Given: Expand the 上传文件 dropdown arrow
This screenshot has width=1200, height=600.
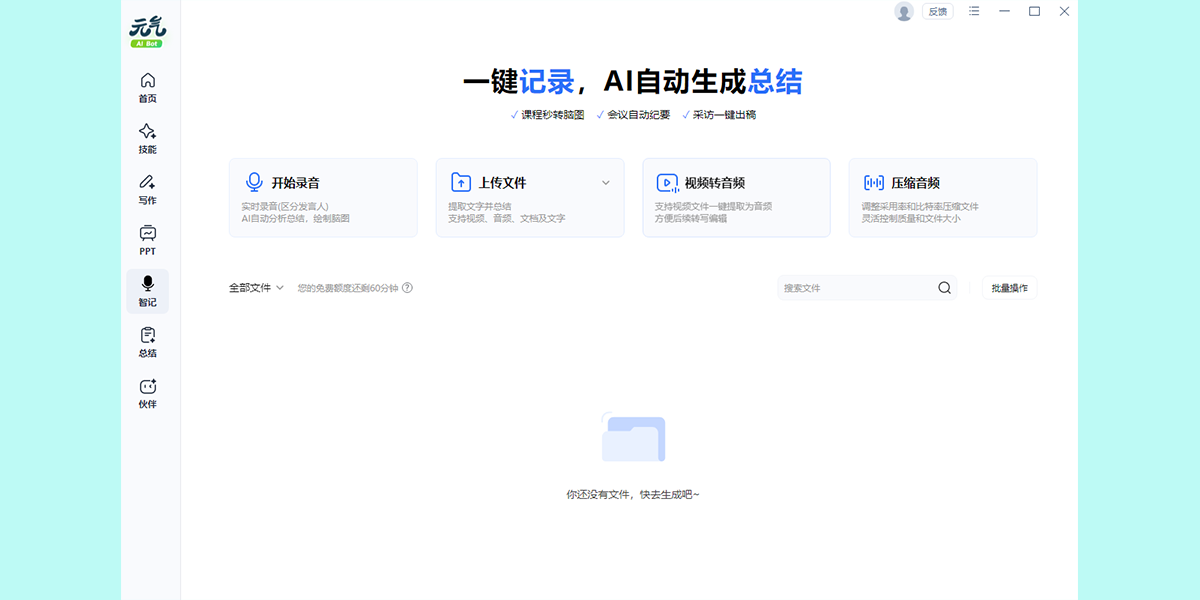Looking at the screenshot, I should 605,182.
